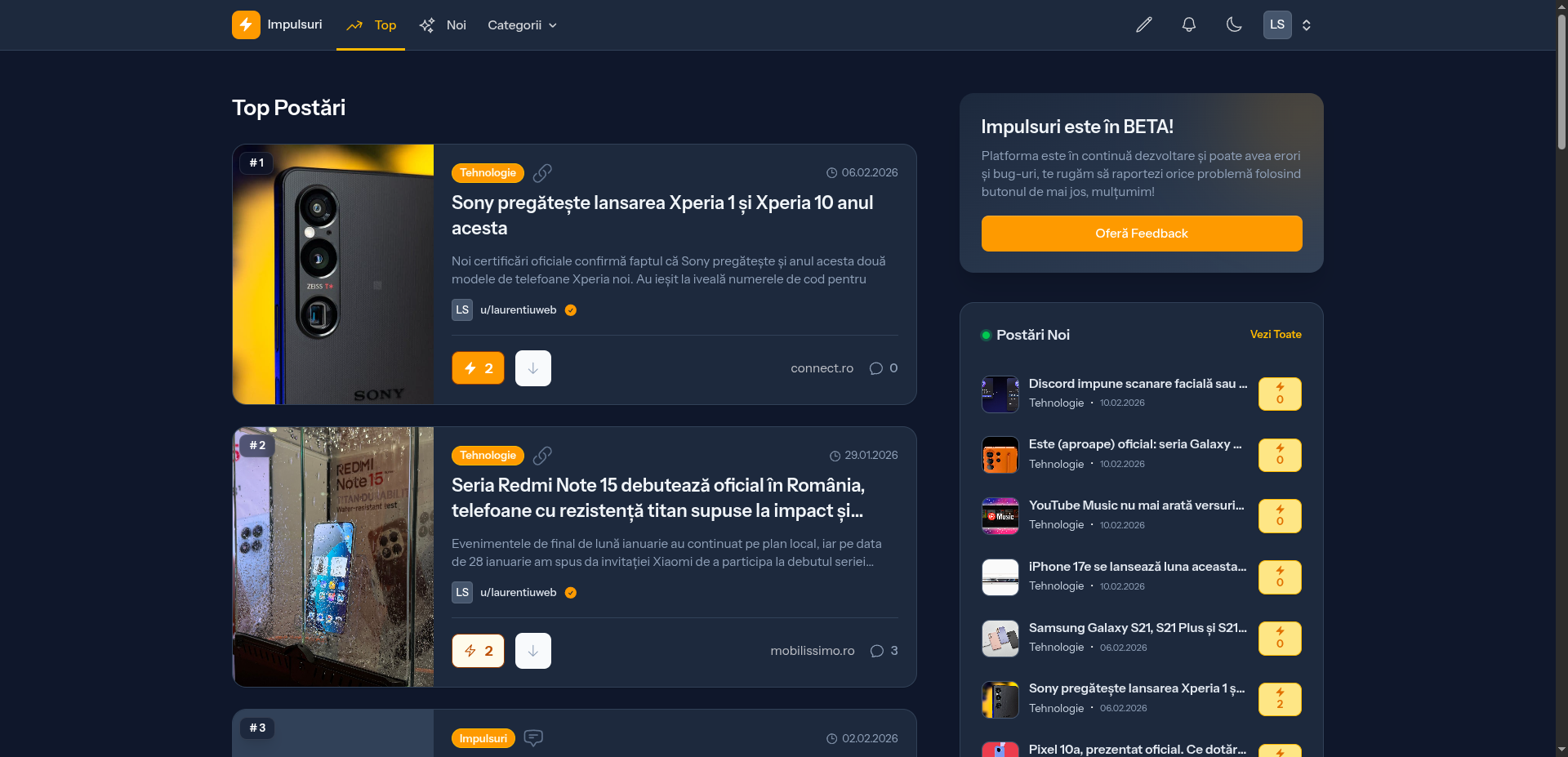Open comments on the Redmi Note 15 post
1568x757 pixels.
tap(884, 651)
